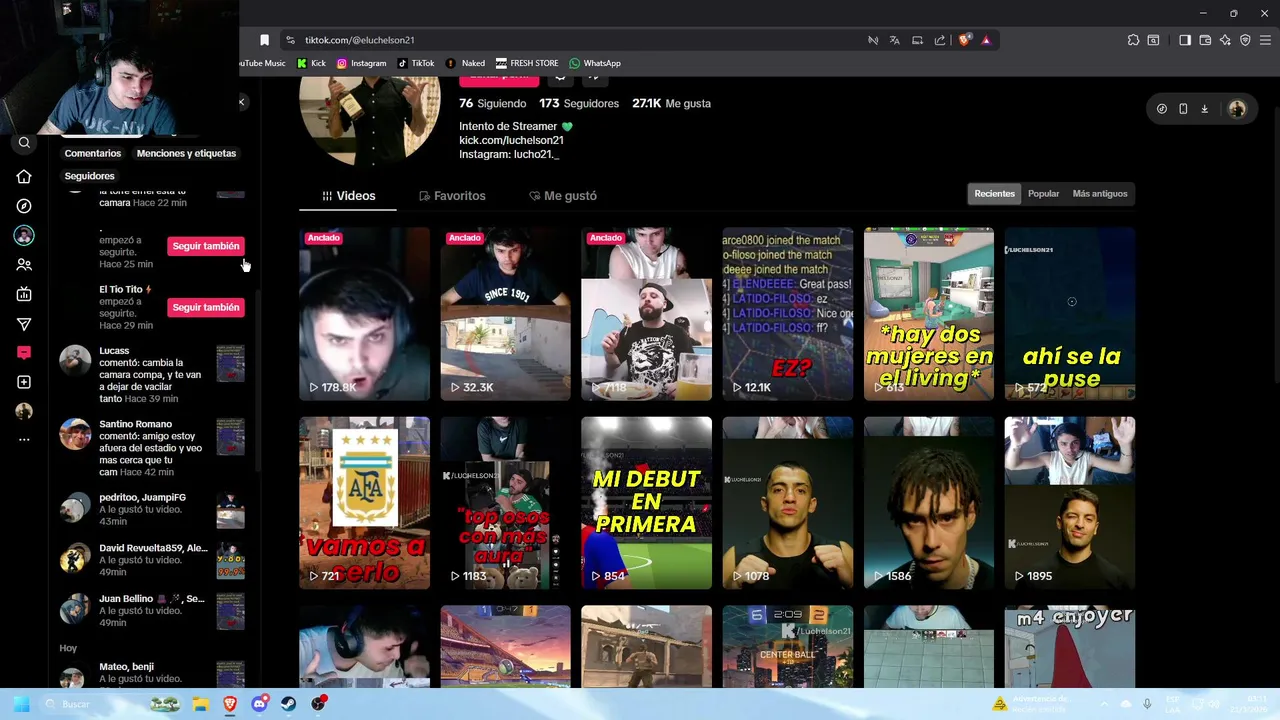Open Santino Romano comment notification
Image resolution: width=1280 pixels, height=720 pixels.
pos(151,448)
